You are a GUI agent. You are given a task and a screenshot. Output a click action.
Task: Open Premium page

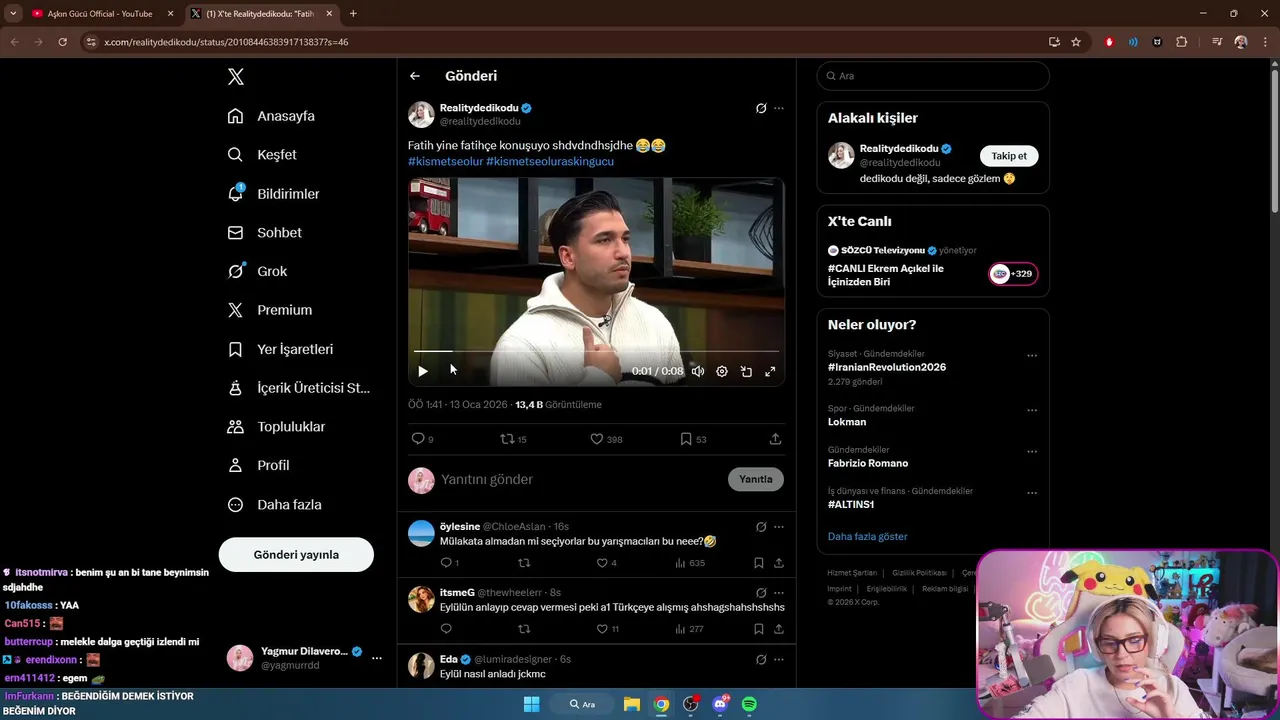270,310
